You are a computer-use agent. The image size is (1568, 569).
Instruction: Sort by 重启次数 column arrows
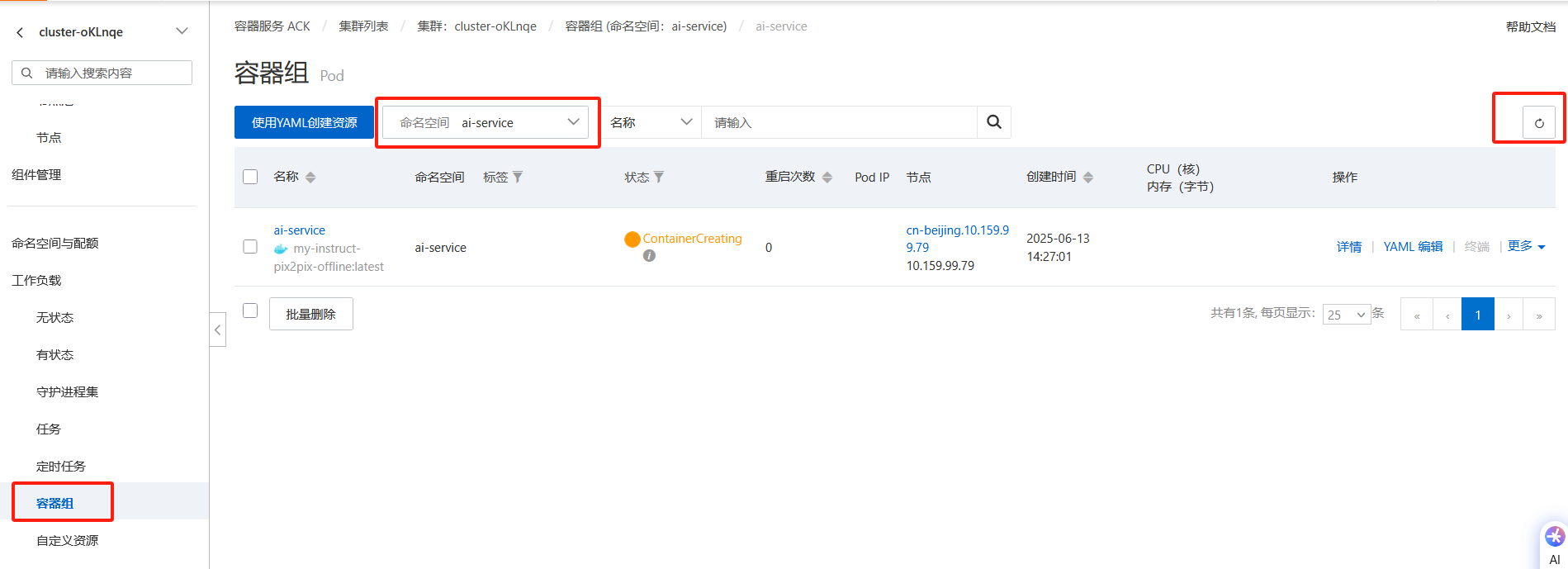827,178
